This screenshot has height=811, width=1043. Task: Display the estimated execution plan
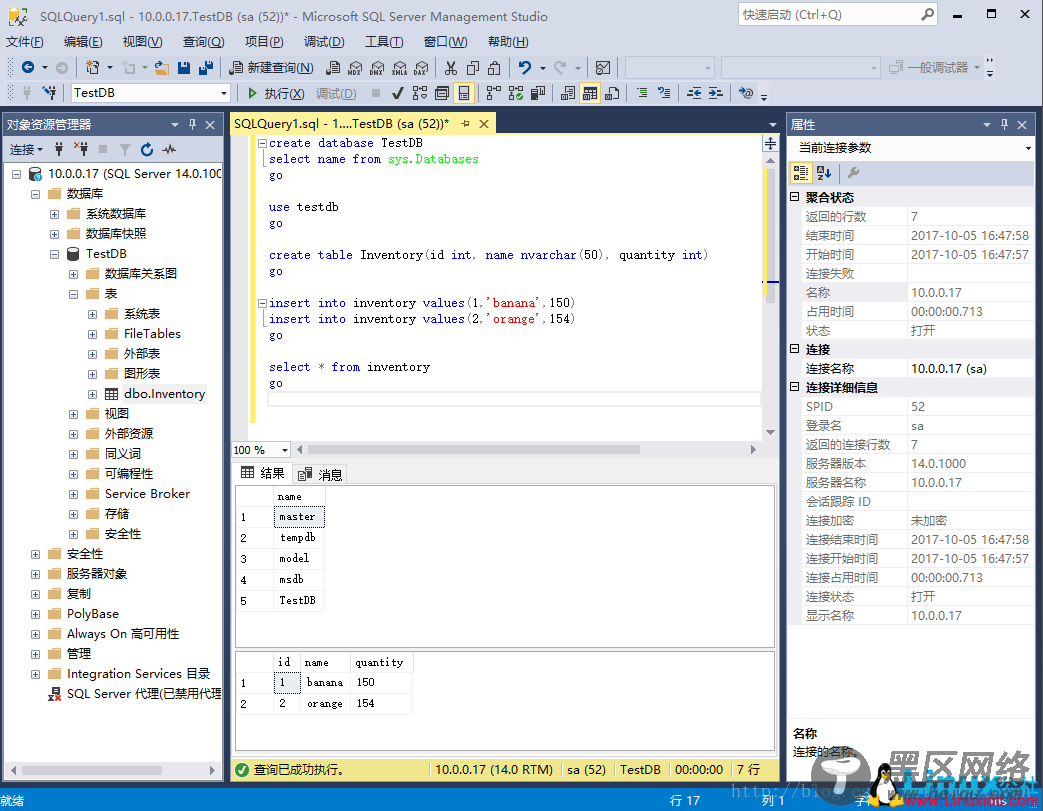click(420, 93)
